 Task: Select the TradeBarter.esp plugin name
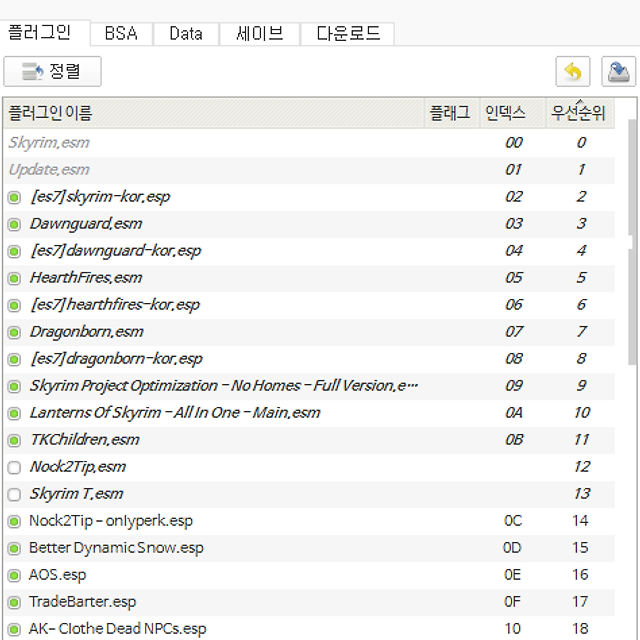(82, 602)
